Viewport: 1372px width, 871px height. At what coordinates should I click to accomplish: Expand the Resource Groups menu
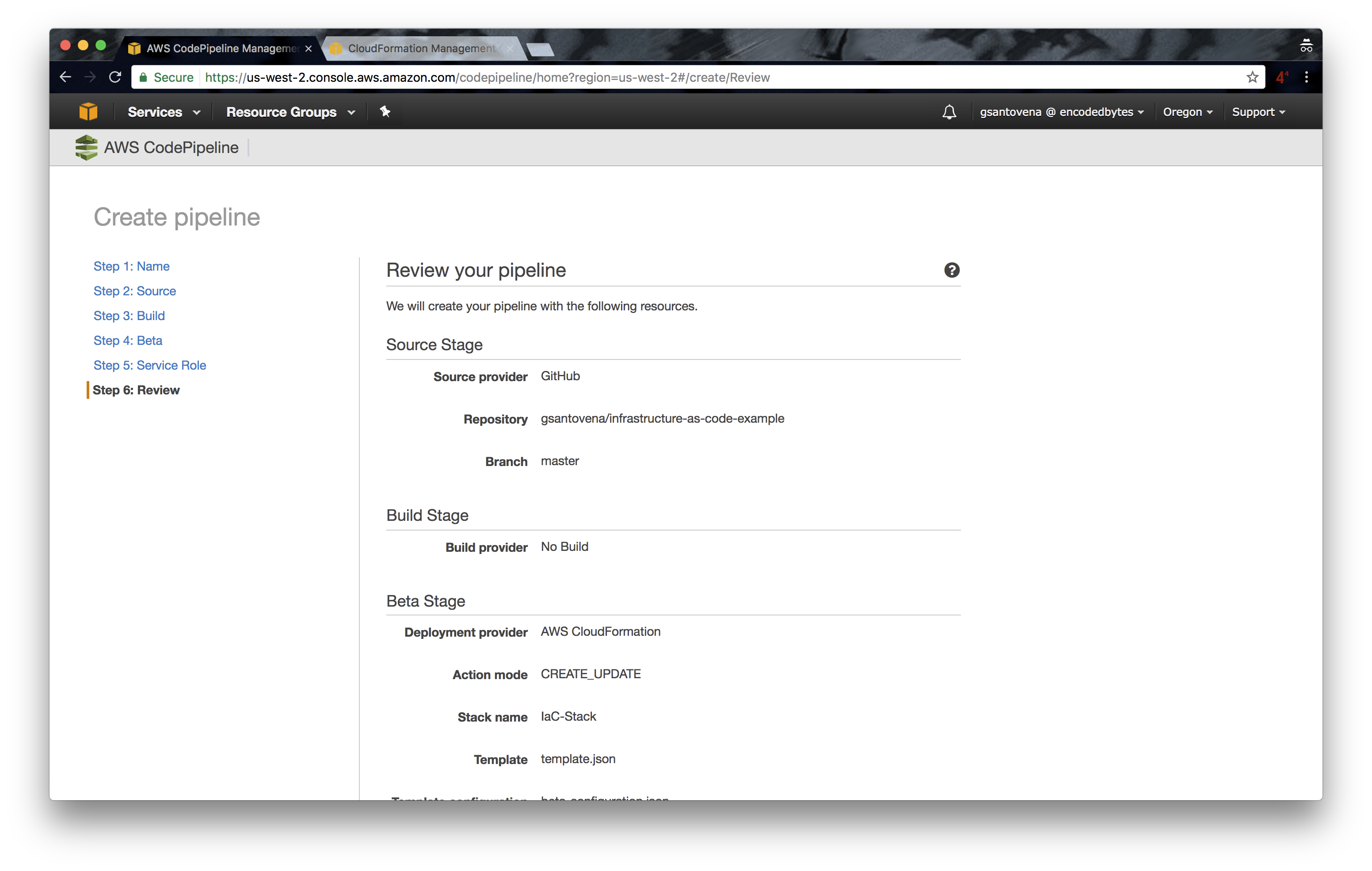(x=290, y=112)
